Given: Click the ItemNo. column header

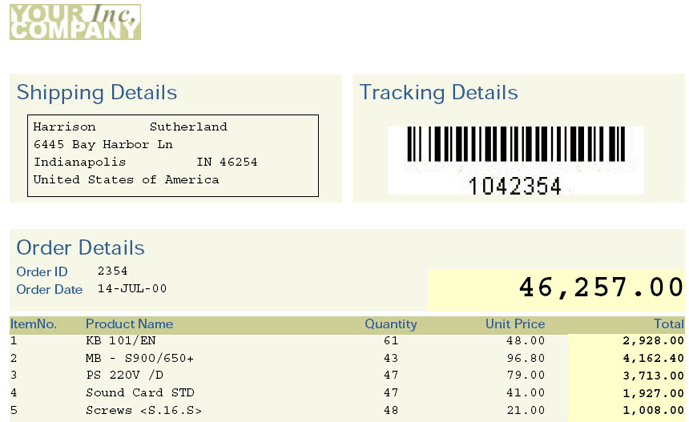Looking at the screenshot, I should pyautogui.click(x=33, y=324).
